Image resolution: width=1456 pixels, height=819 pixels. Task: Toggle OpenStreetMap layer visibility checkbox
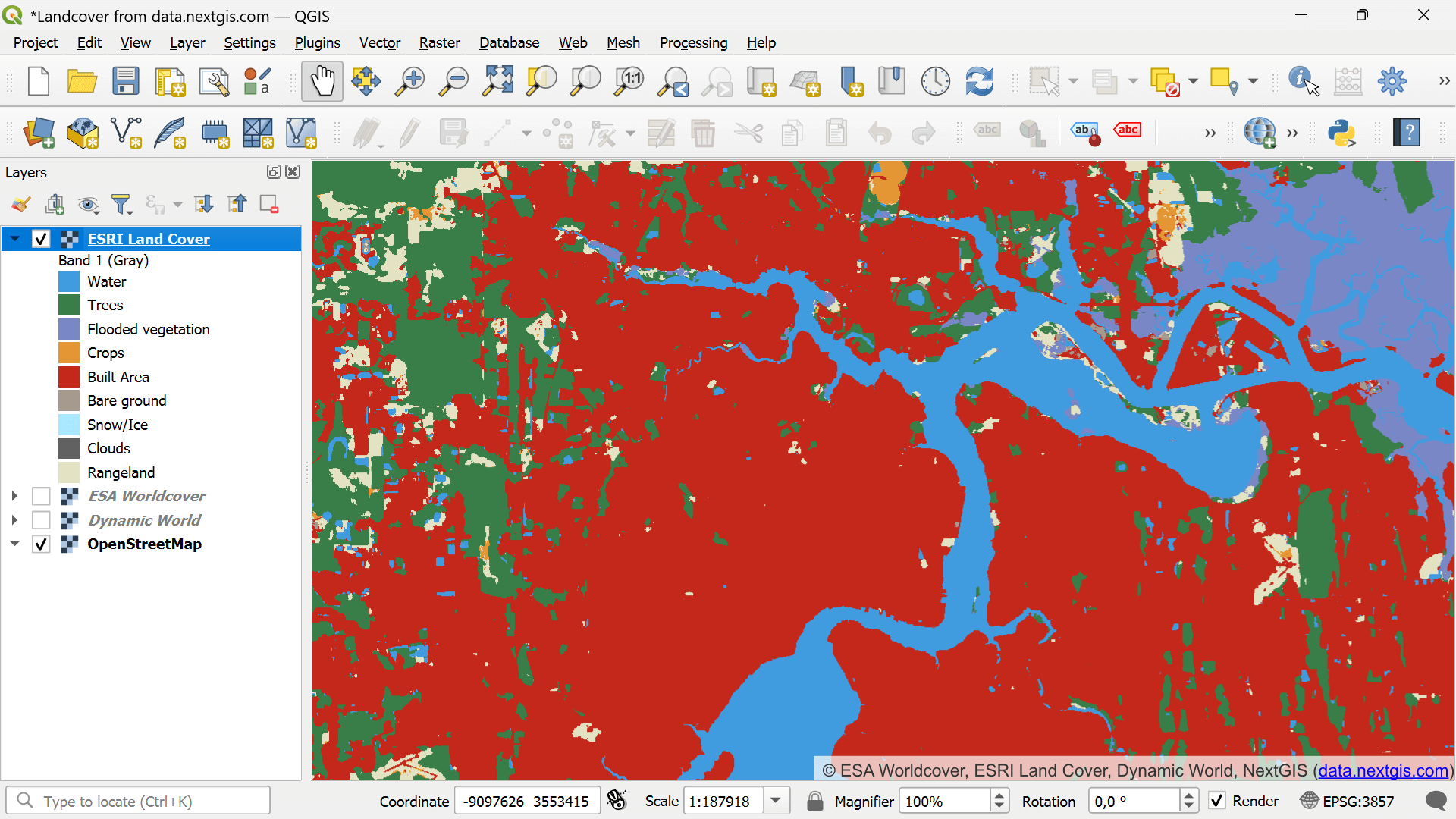pos(41,544)
